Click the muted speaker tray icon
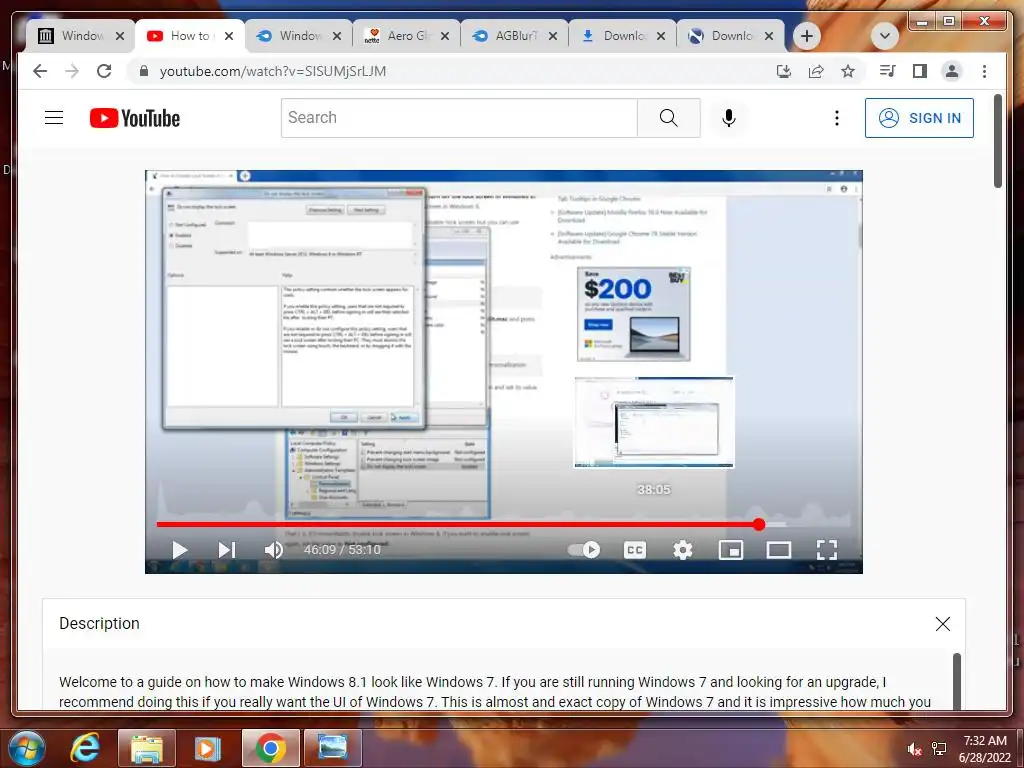The width and height of the screenshot is (1024, 768). [914, 749]
